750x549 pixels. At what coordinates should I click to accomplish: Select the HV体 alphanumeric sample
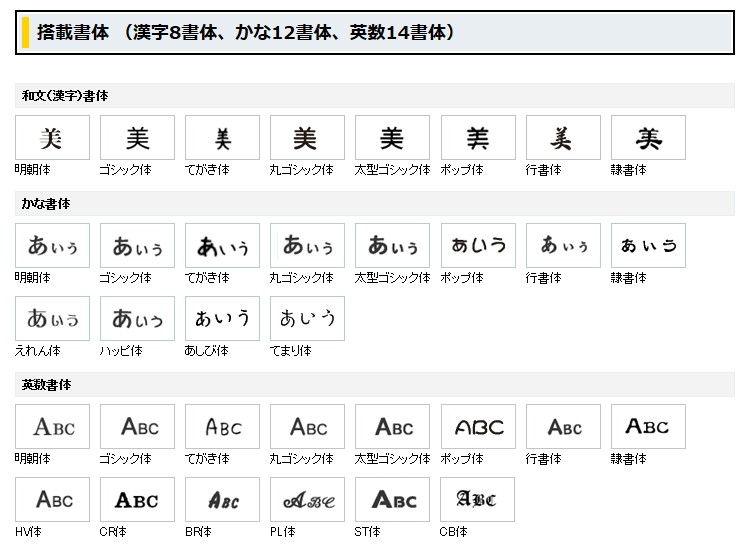[52, 500]
